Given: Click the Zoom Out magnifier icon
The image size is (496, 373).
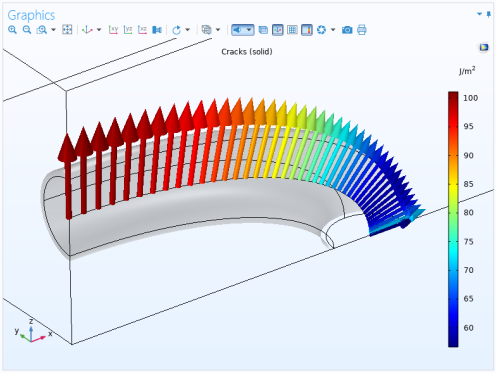Looking at the screenshot, I should point(27,30).
